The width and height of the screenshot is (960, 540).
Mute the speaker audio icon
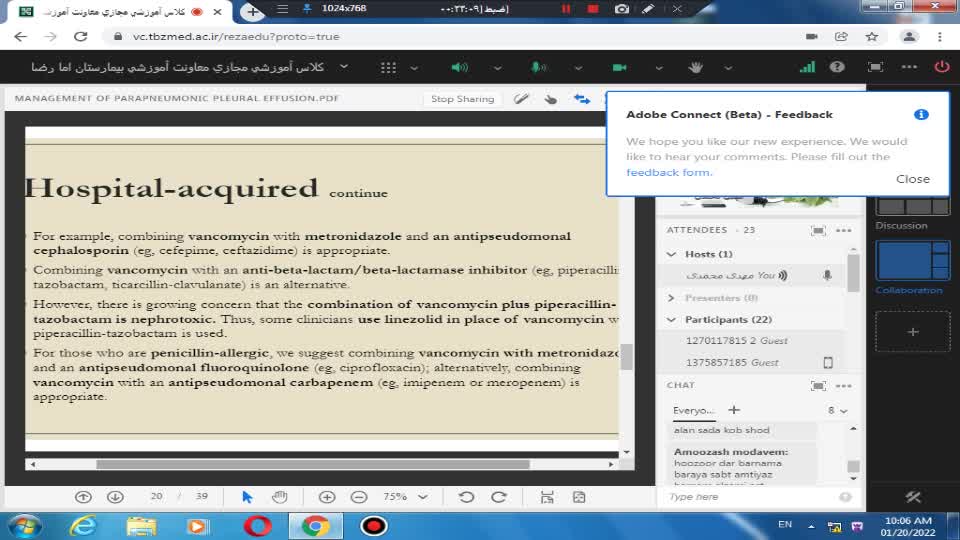tap(459, 67)
